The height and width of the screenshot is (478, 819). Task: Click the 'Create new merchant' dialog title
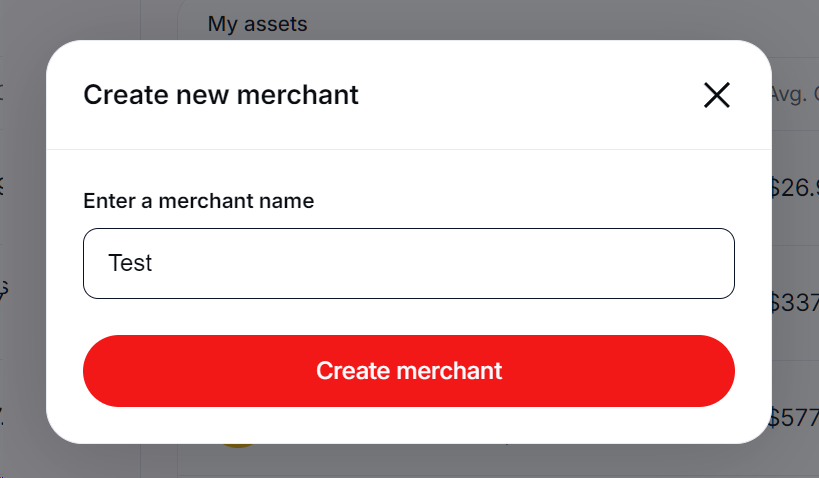click(x=221, y=95)
